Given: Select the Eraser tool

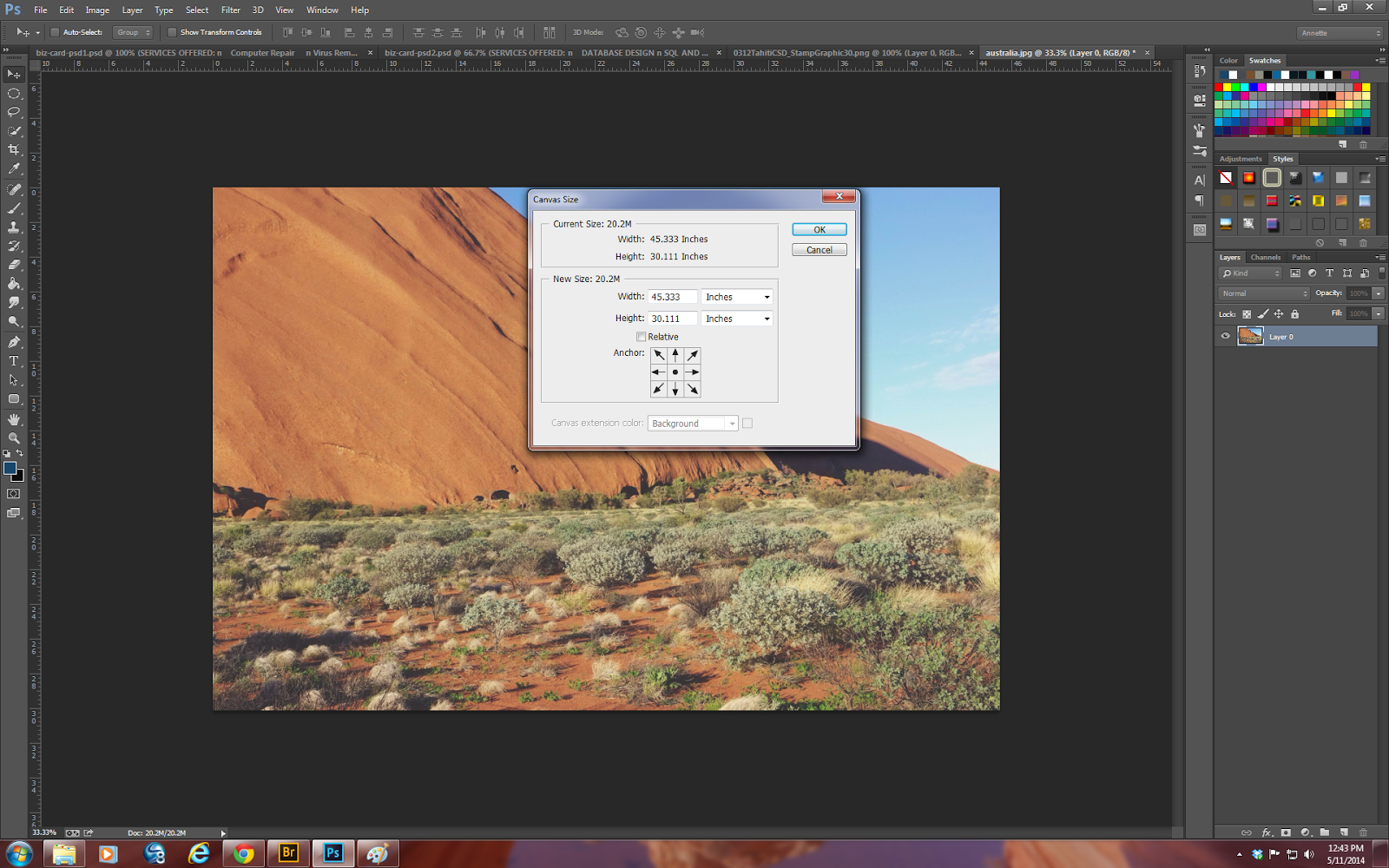Looking at the screenshot, I should point(14,265).
